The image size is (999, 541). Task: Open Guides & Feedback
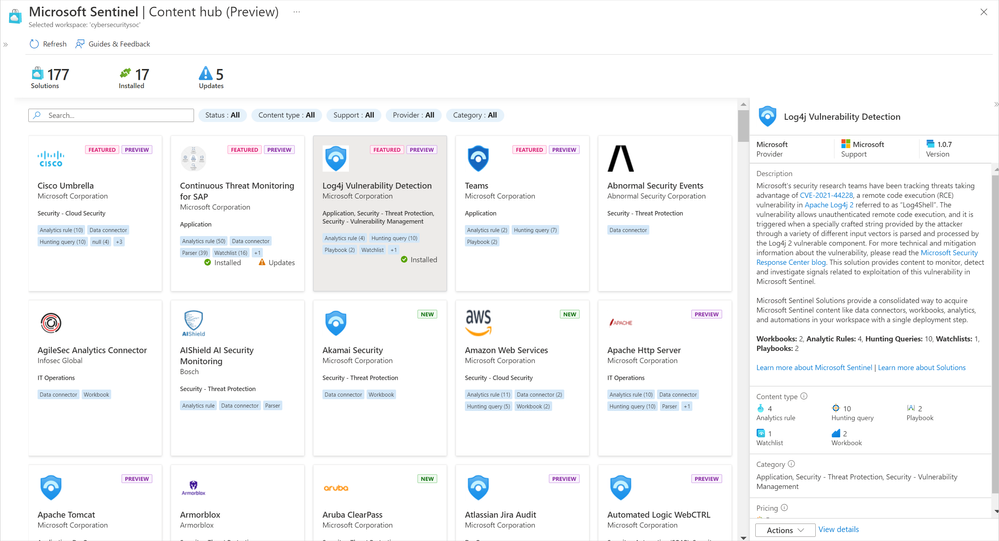point(113,44)
